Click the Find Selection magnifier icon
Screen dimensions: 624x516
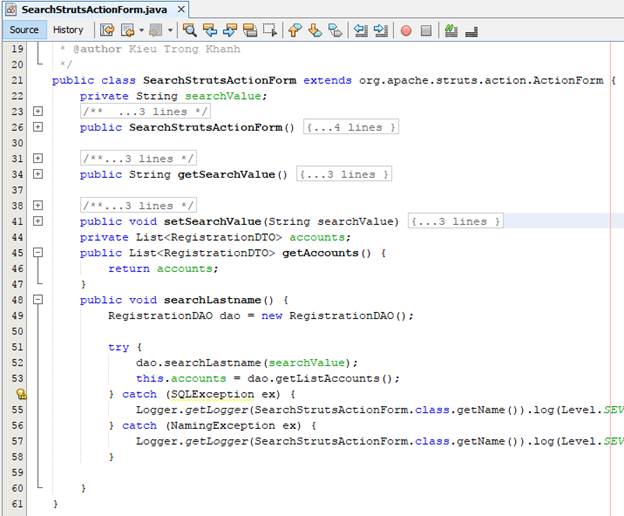189,30
